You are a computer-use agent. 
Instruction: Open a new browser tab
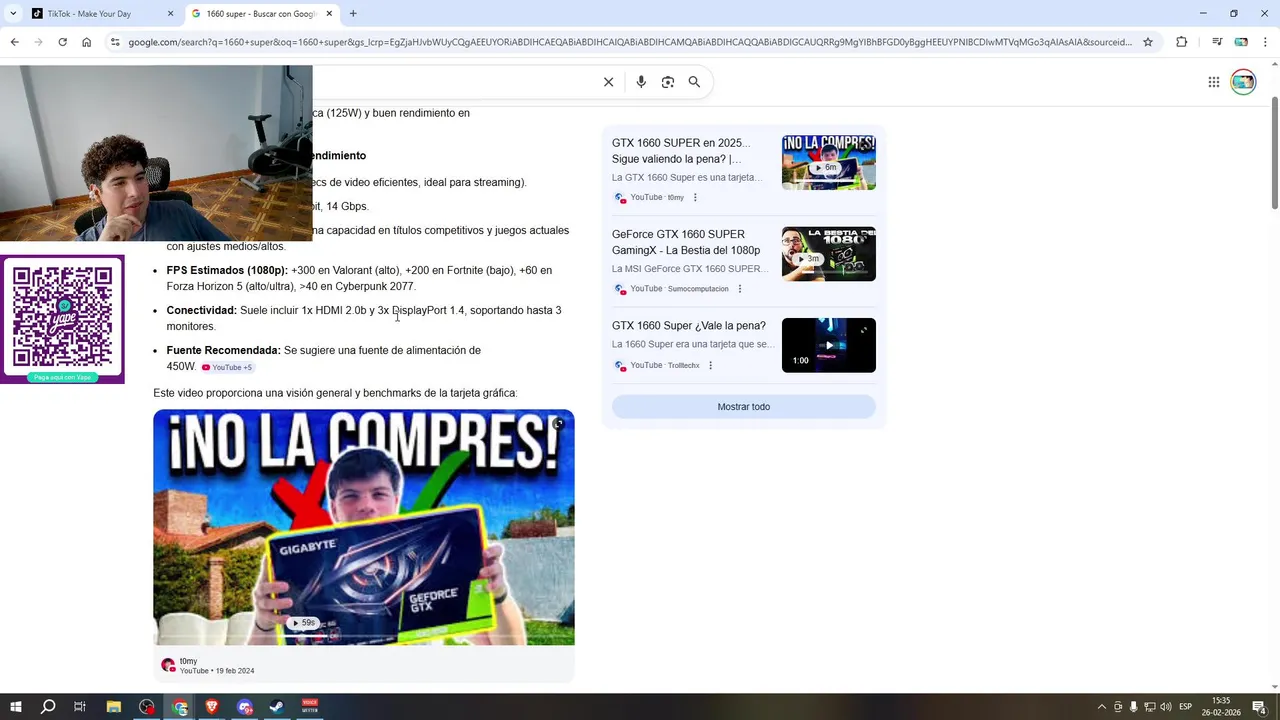point(353,14)
